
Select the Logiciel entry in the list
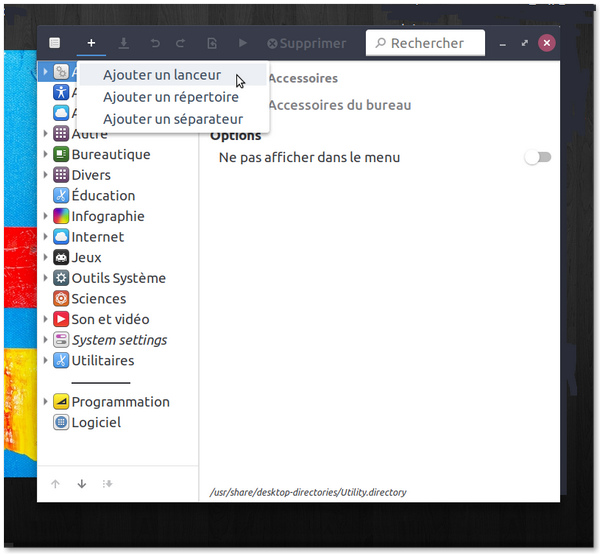coord(95,423)
